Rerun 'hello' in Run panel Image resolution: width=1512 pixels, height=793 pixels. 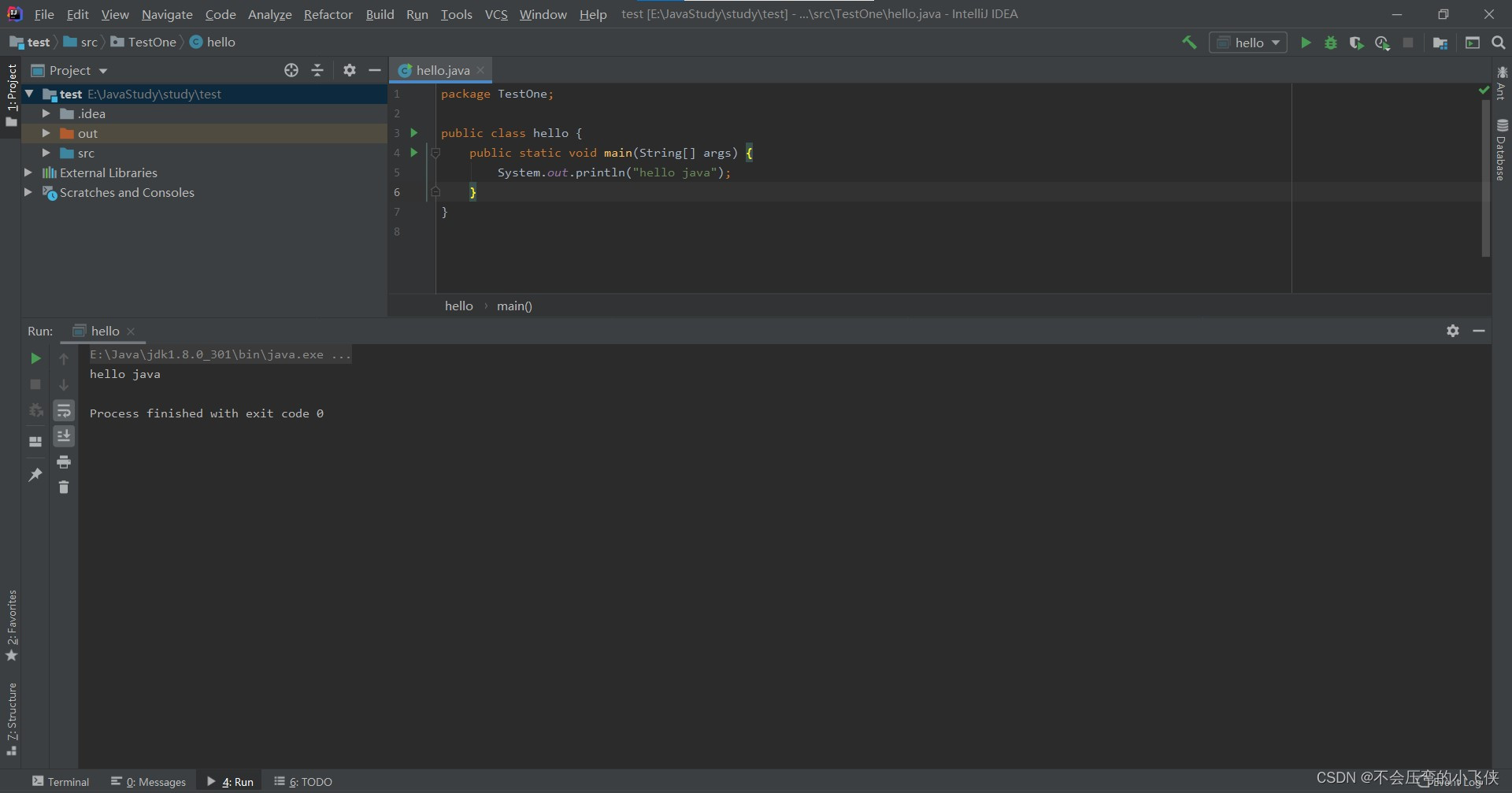click(x=35, y=358)
